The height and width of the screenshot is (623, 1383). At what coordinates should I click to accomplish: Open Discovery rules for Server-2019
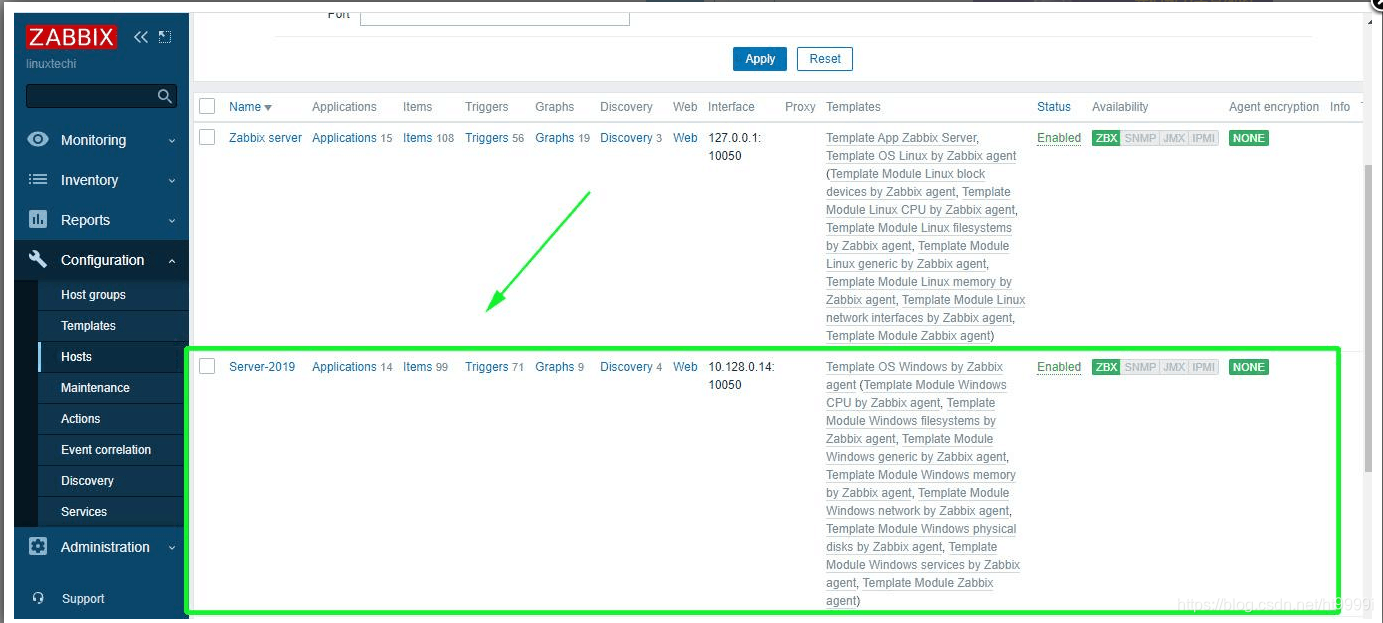(626, 367)
